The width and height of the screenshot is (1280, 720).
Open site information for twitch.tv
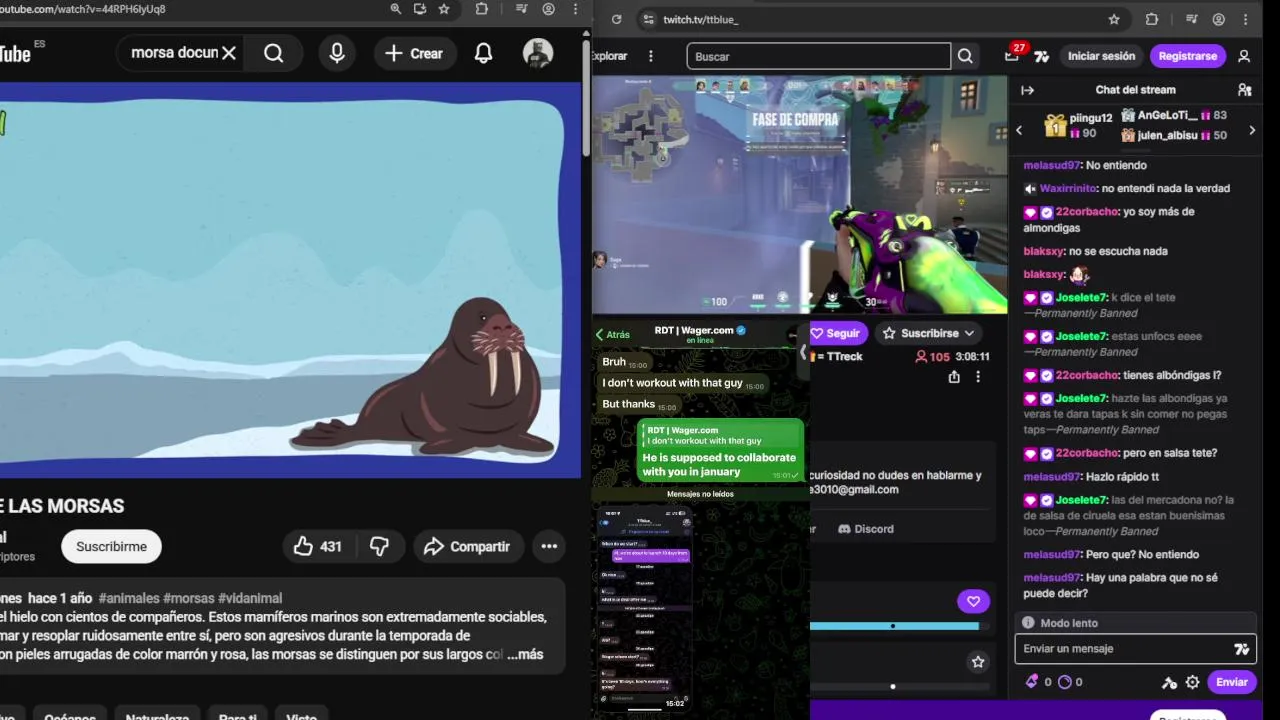[x=649, y=19]
